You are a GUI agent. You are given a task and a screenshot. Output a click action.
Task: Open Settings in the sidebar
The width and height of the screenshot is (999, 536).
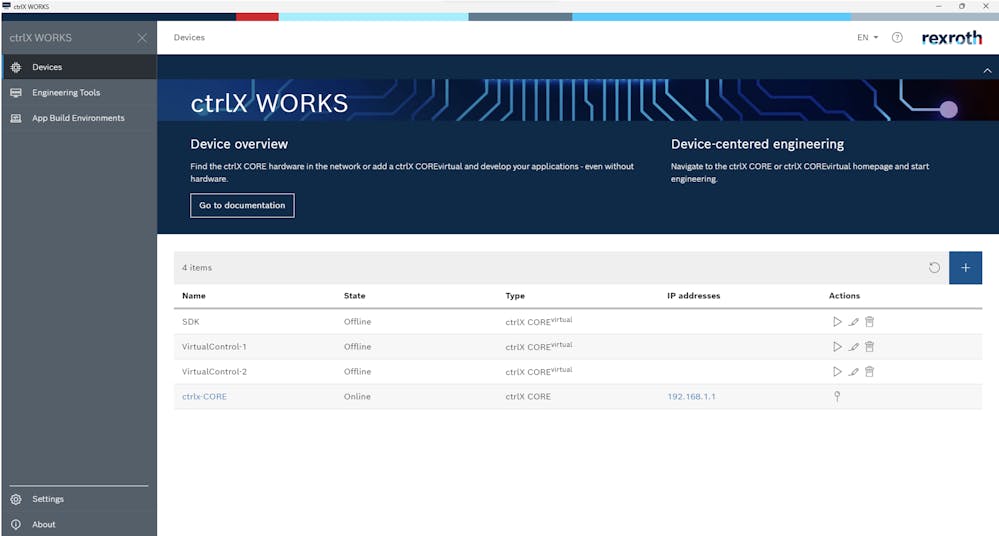(x=79, y=499)
